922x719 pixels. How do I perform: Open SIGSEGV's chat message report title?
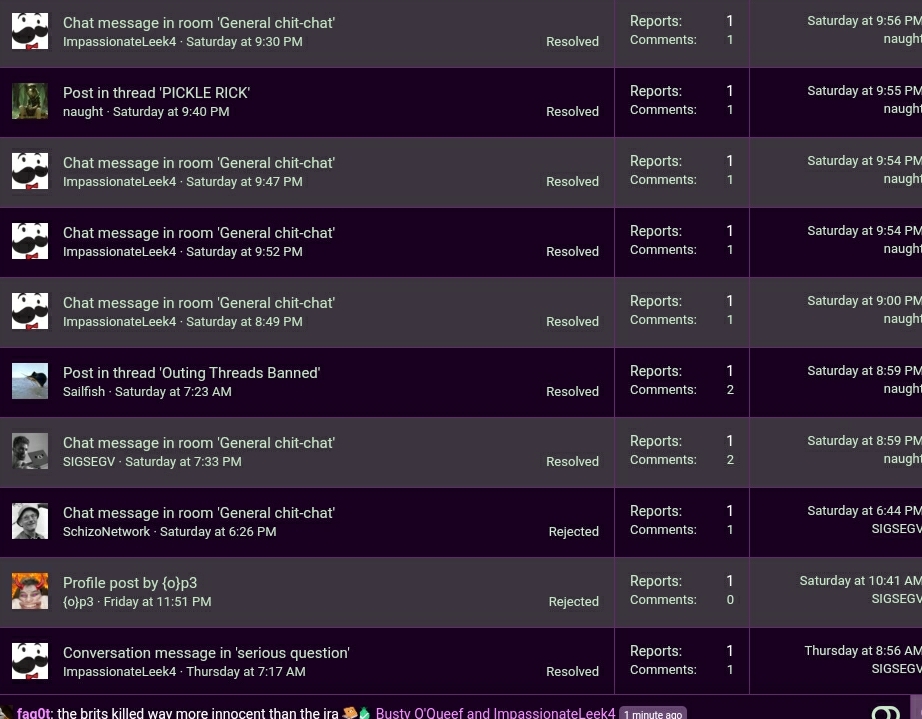coord(199,443)
